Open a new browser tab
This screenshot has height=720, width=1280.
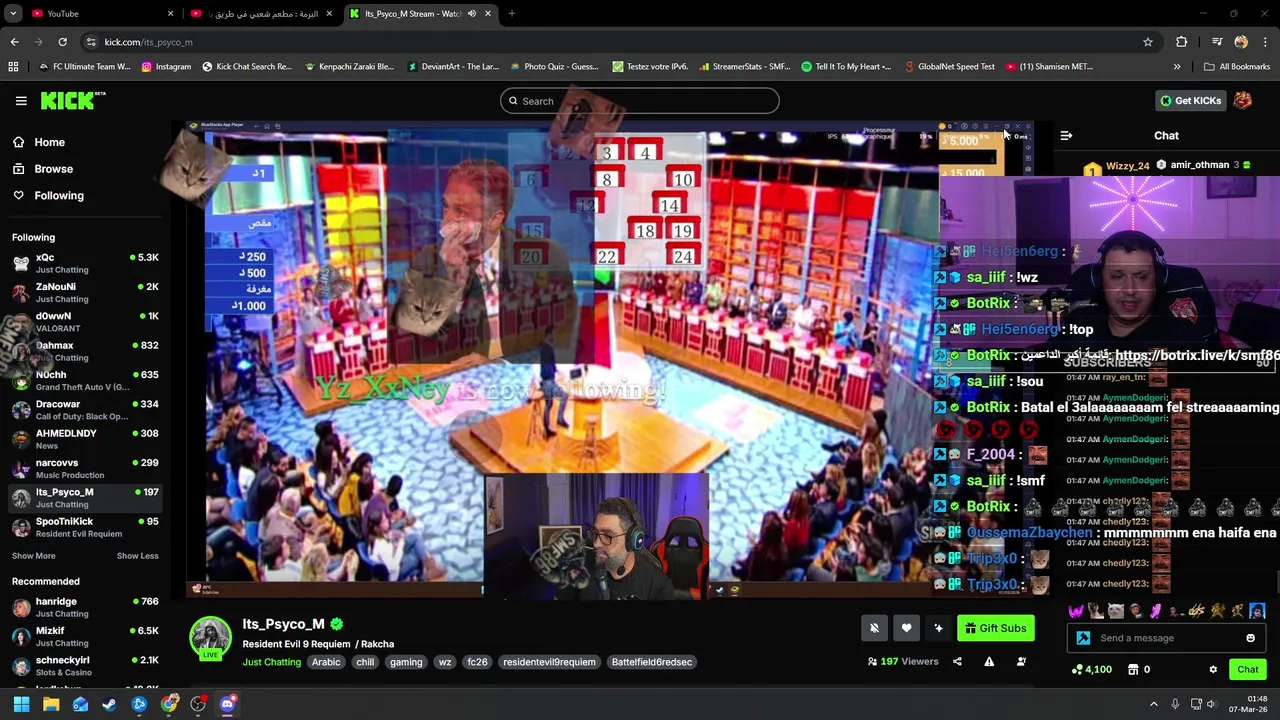tap(511, 14)
